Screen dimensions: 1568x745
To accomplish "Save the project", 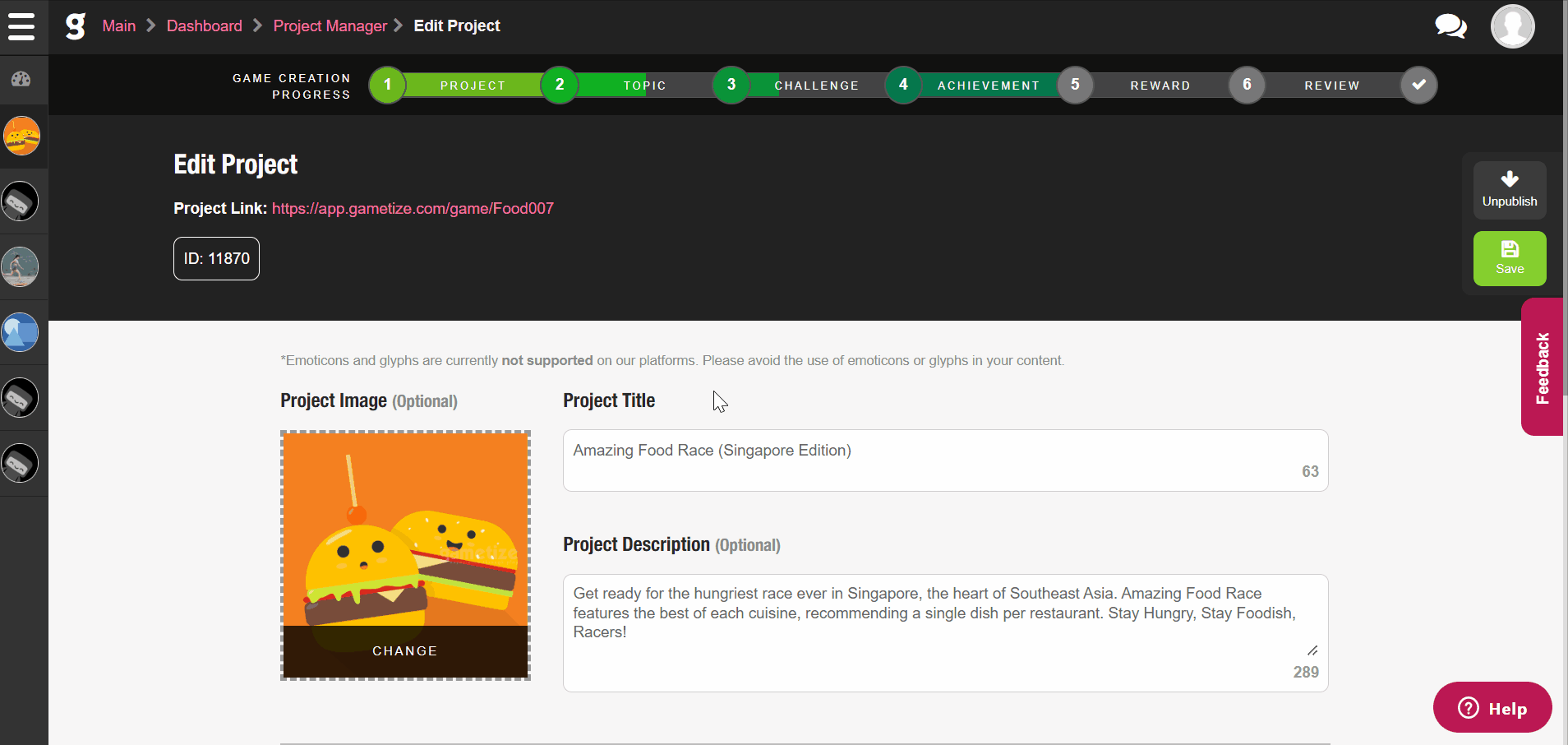I will [1510, 258].
